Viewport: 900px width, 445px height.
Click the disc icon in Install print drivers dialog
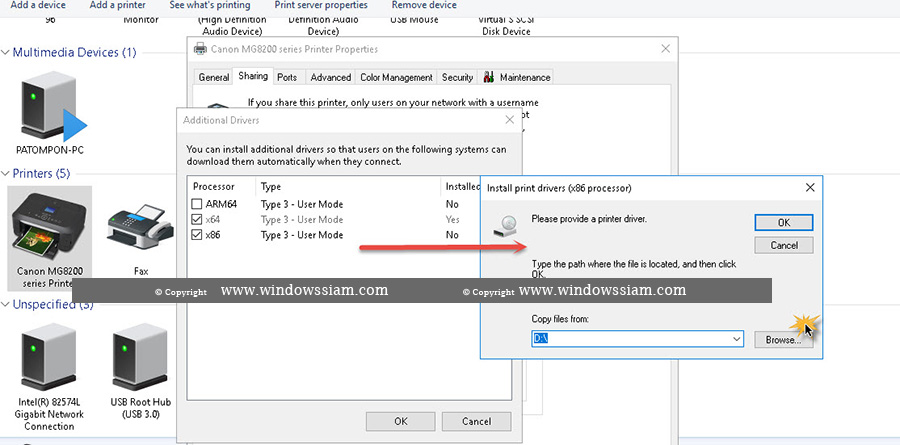(x=505, y=226)
